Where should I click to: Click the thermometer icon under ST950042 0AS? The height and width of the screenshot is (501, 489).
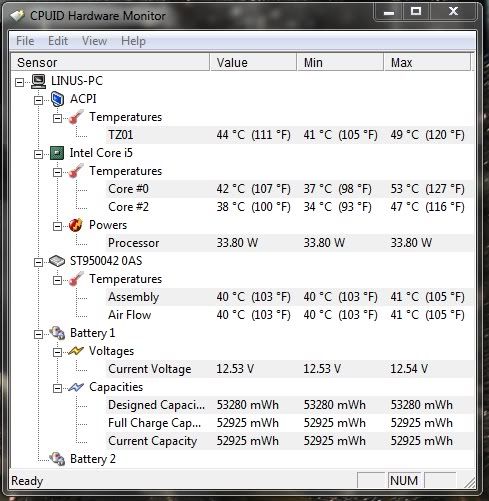(76, 279)
